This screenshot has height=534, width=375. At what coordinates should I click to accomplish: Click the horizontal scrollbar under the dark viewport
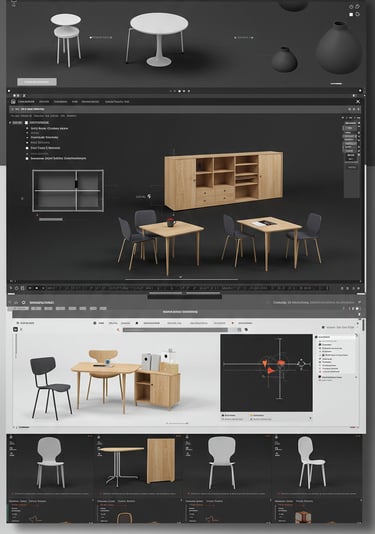pos(181,279)
